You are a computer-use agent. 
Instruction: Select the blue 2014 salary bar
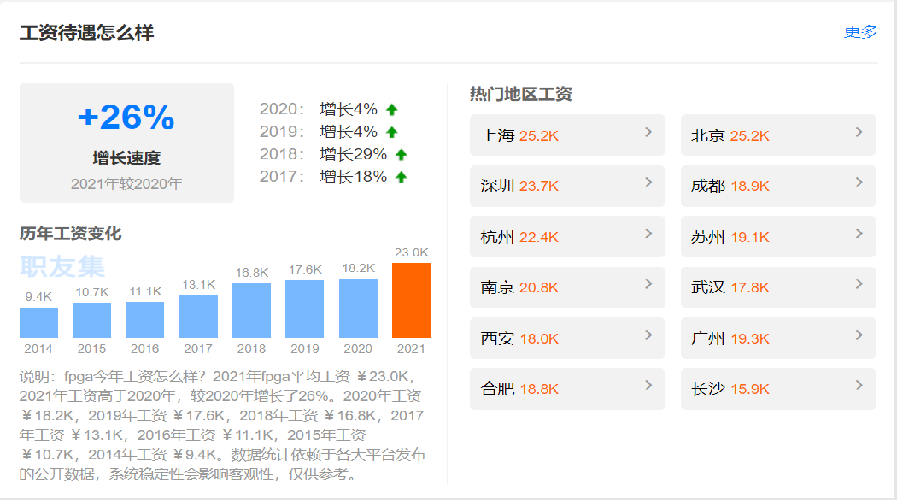tap(39, 323)
